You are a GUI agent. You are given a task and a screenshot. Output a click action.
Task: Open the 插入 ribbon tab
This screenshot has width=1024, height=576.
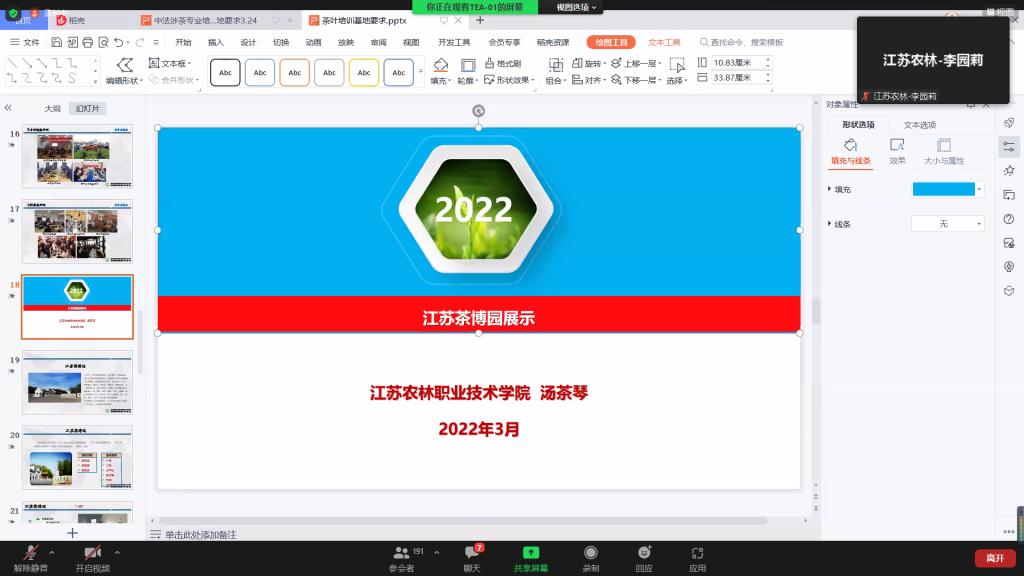tap(216, 42)
